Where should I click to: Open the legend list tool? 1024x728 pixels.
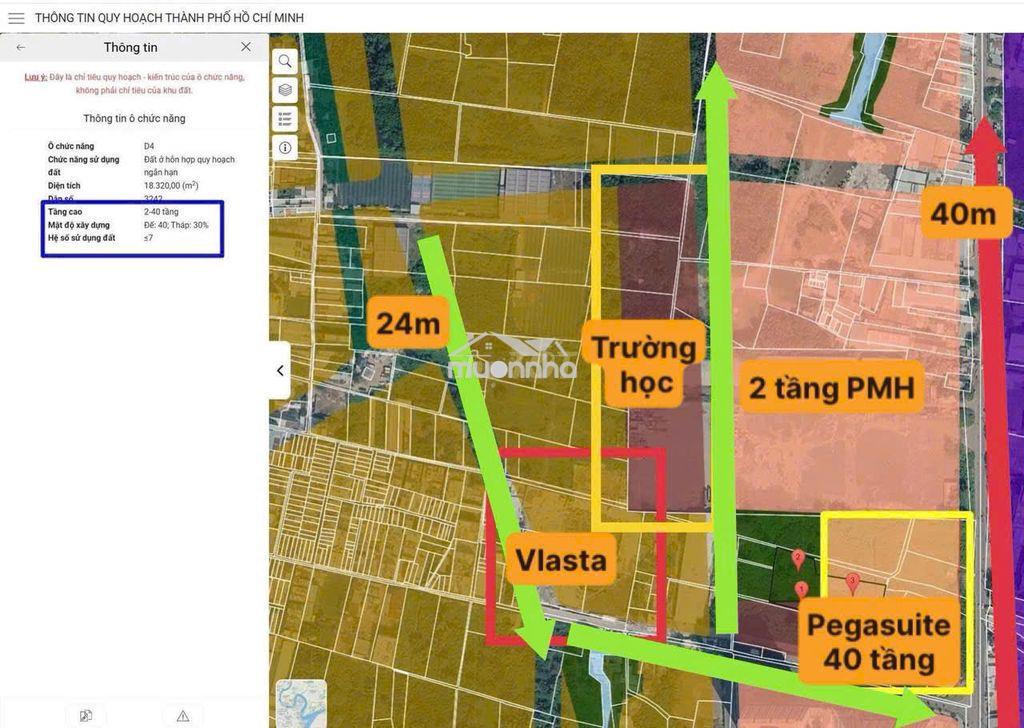[285, 119]
